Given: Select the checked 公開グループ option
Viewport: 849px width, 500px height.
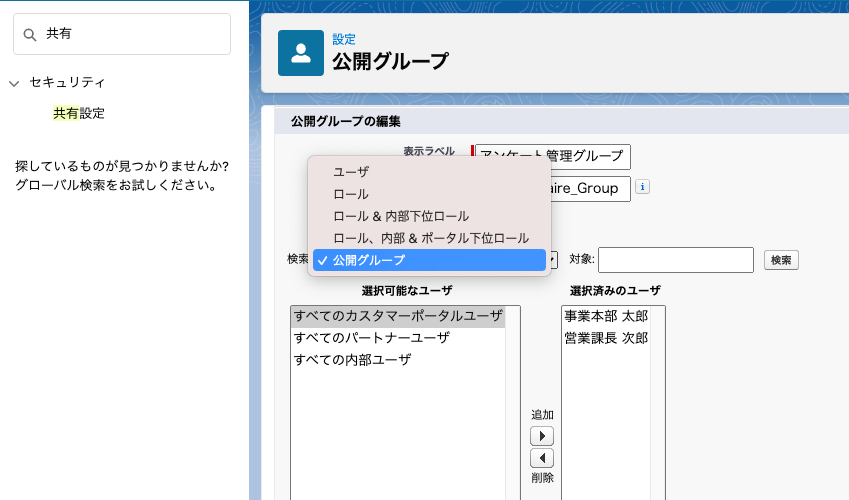Looking at the screenshot, I should [369, 260].
